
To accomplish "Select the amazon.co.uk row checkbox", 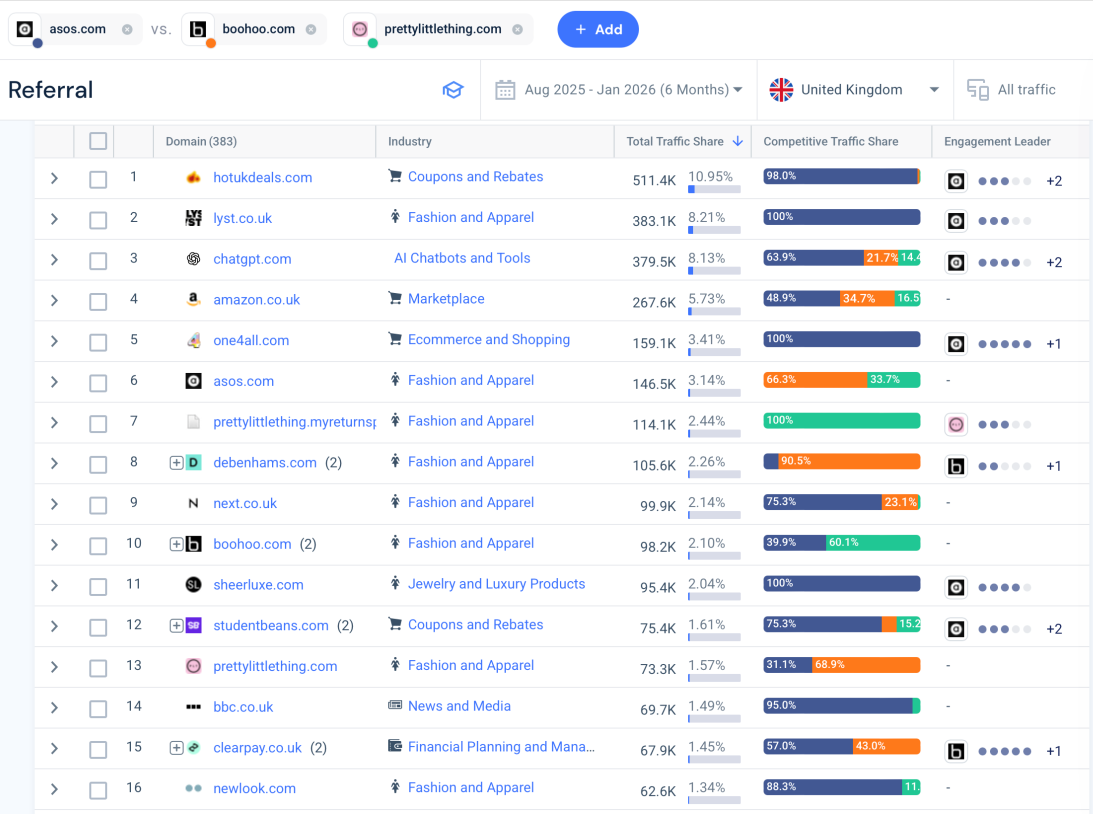I will point(98,301).
